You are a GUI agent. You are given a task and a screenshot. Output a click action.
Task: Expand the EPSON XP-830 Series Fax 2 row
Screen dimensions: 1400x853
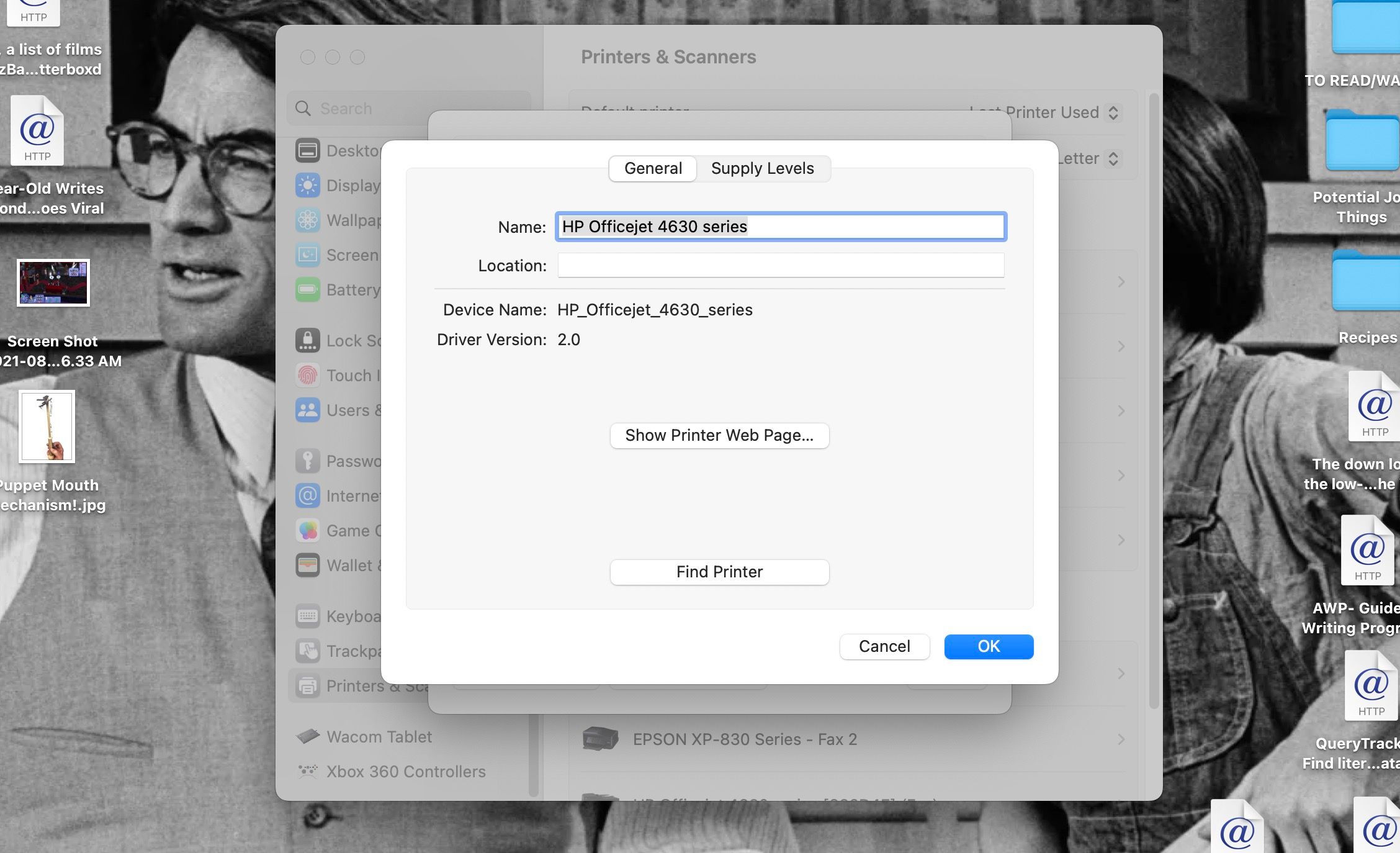(x=1120, y=739)
